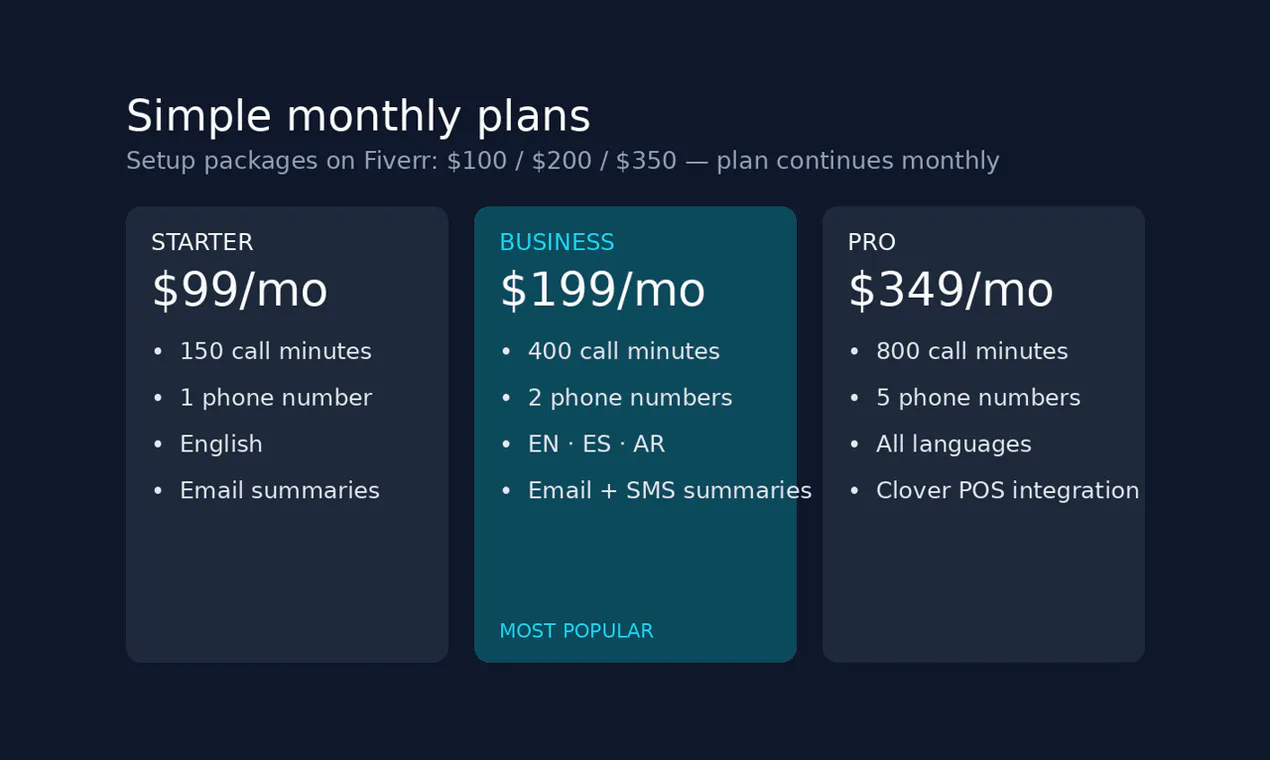Screen dimensions: 1270x760
Task: Click Email summaries in the Starter plan
Action: pos(279,491)
